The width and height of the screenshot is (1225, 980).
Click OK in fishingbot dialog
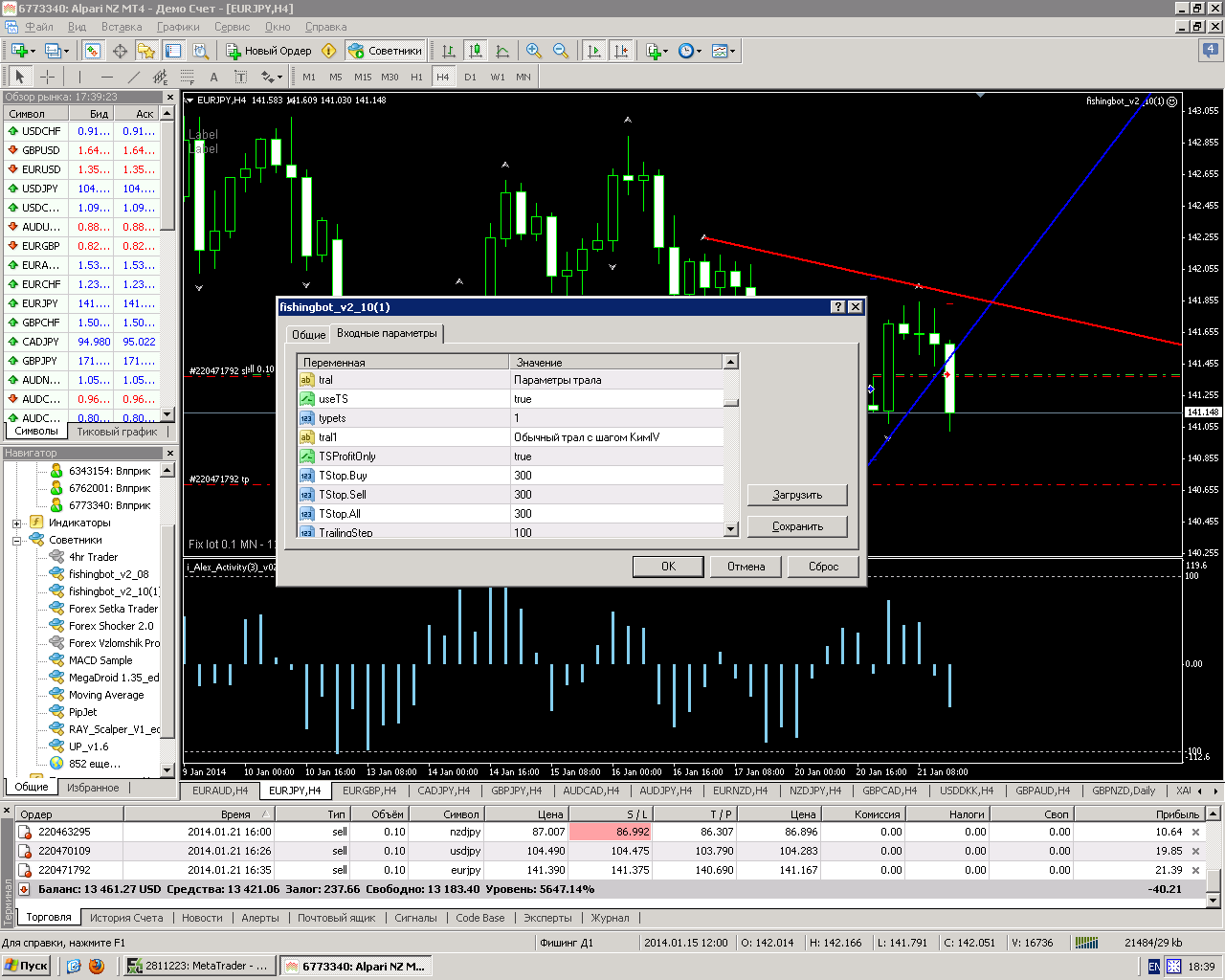(668, 567)
